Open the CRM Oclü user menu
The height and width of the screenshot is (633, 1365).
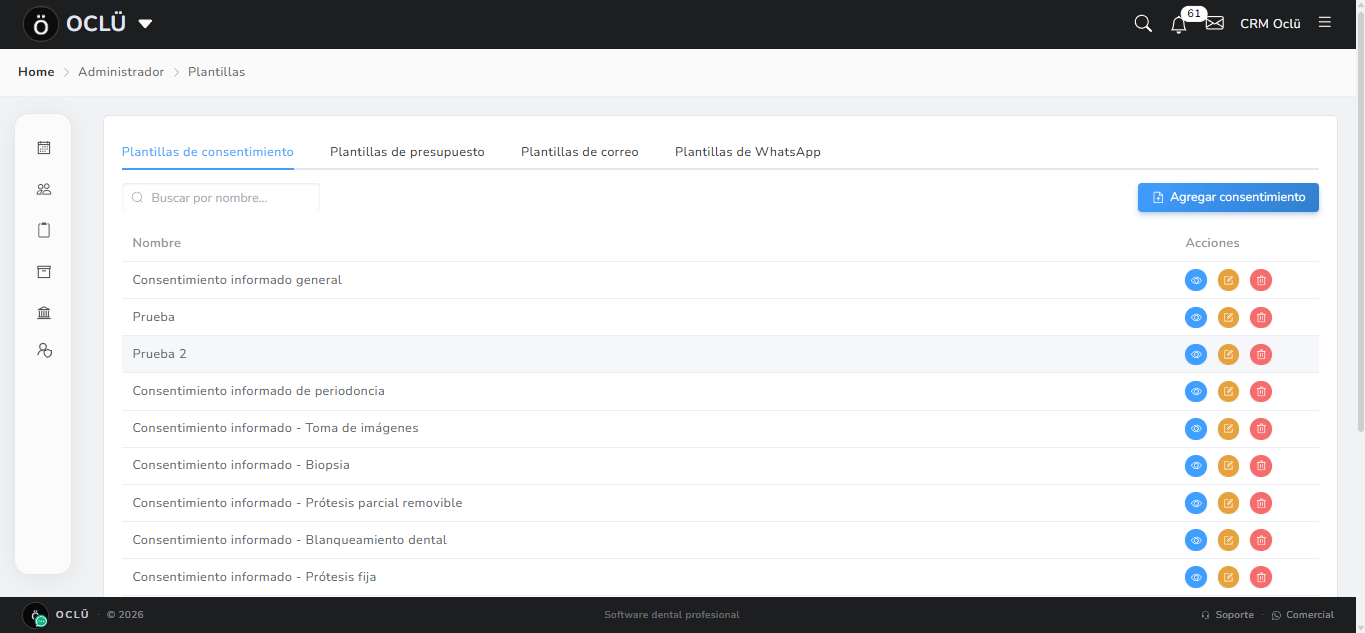coord(1270,24)
